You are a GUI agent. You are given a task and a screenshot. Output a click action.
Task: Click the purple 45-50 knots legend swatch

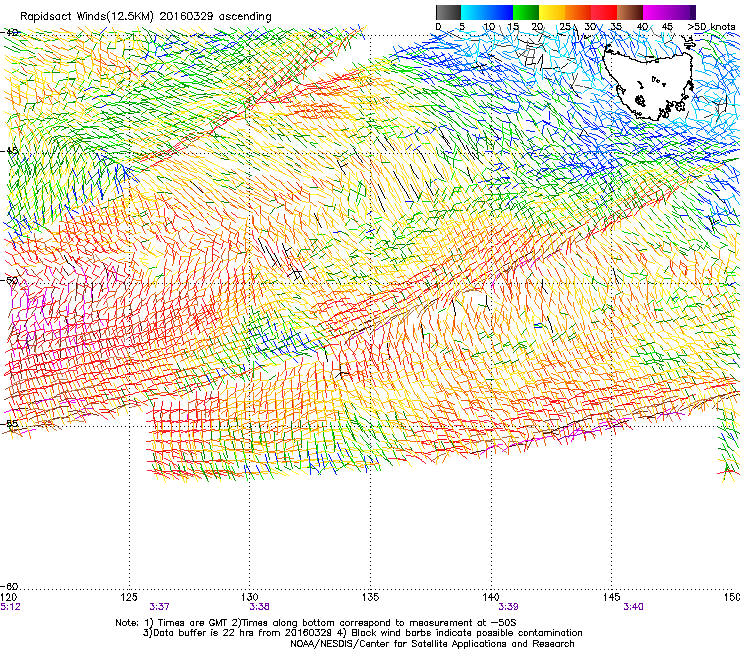682,12
